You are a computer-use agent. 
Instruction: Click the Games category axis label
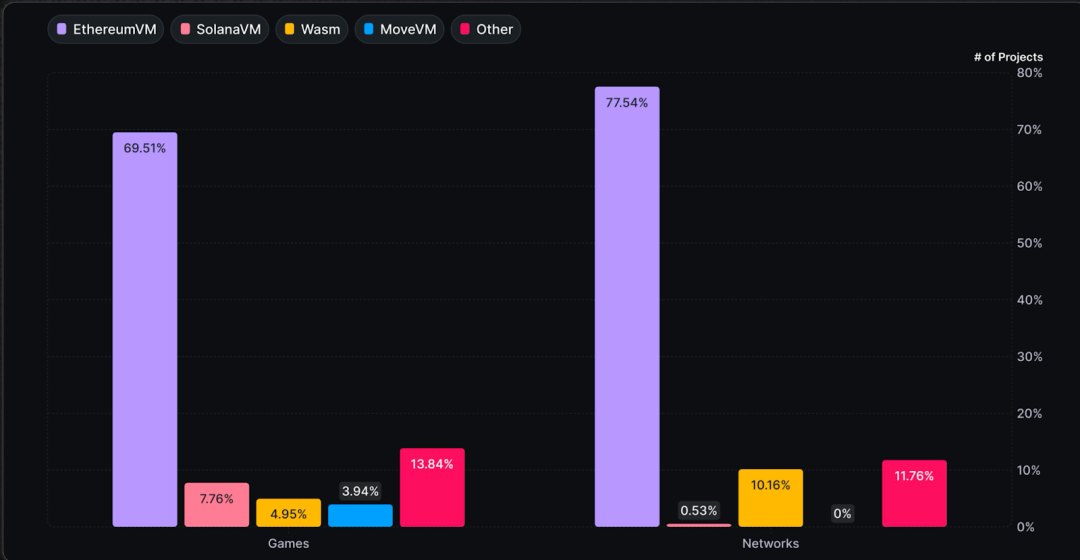[x=288, y=544]
